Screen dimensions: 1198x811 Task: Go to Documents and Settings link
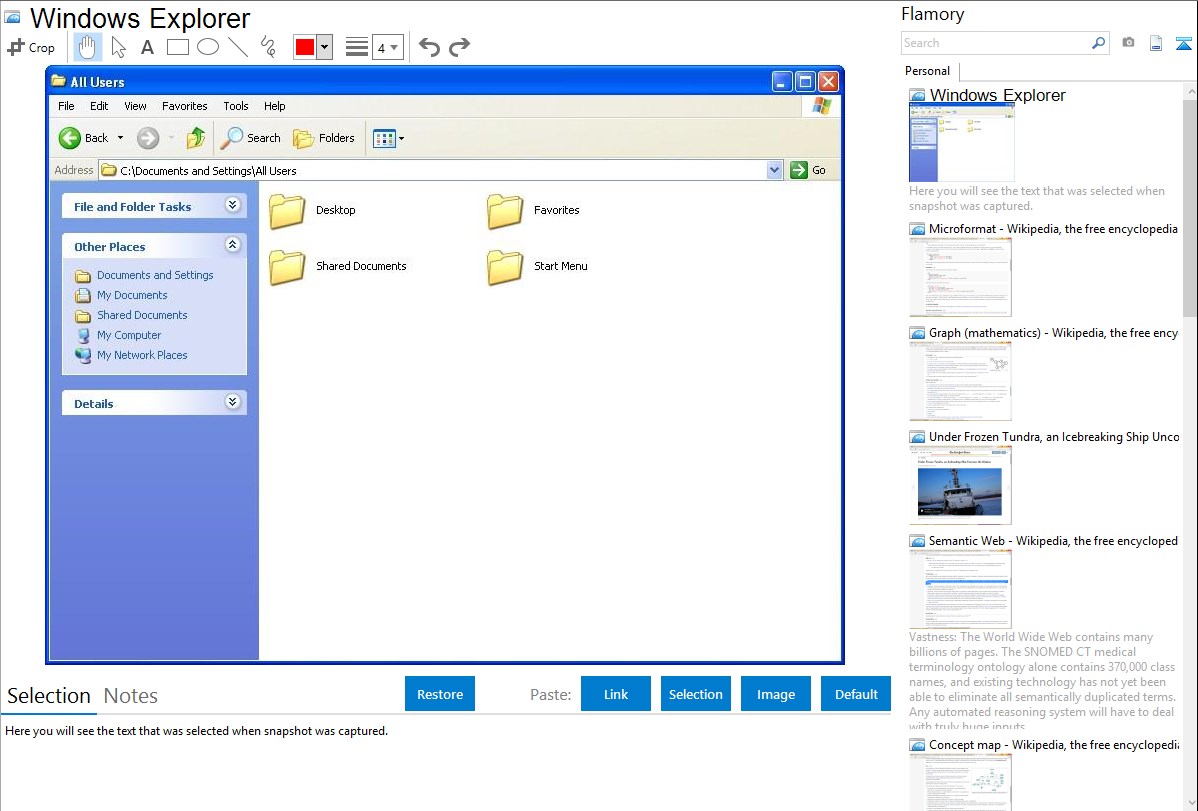coord(155,275)
